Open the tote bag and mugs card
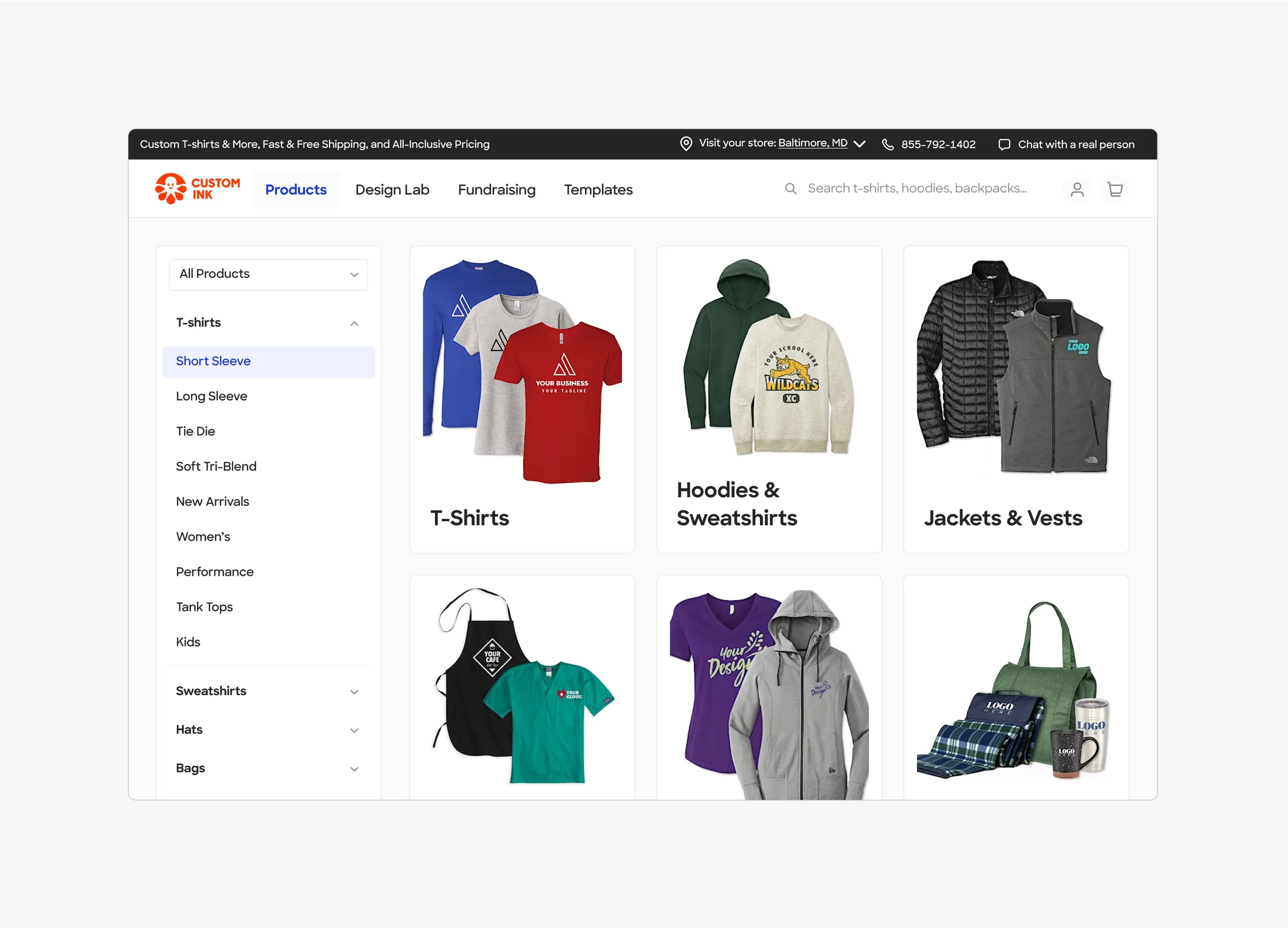This screenshot has width=1288, height=928. coord(1016,687)
